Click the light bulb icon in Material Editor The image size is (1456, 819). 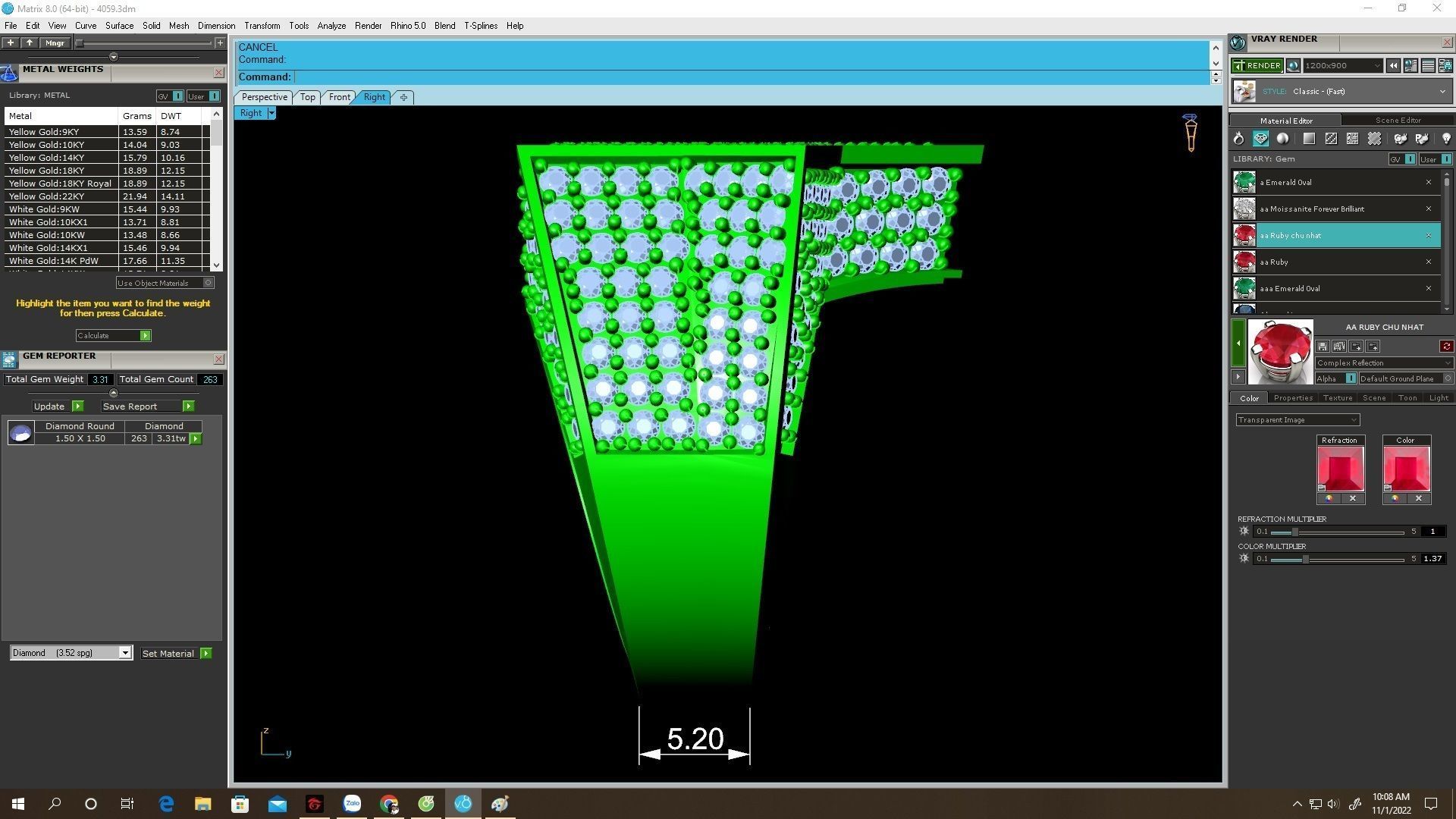[1445, 139]
